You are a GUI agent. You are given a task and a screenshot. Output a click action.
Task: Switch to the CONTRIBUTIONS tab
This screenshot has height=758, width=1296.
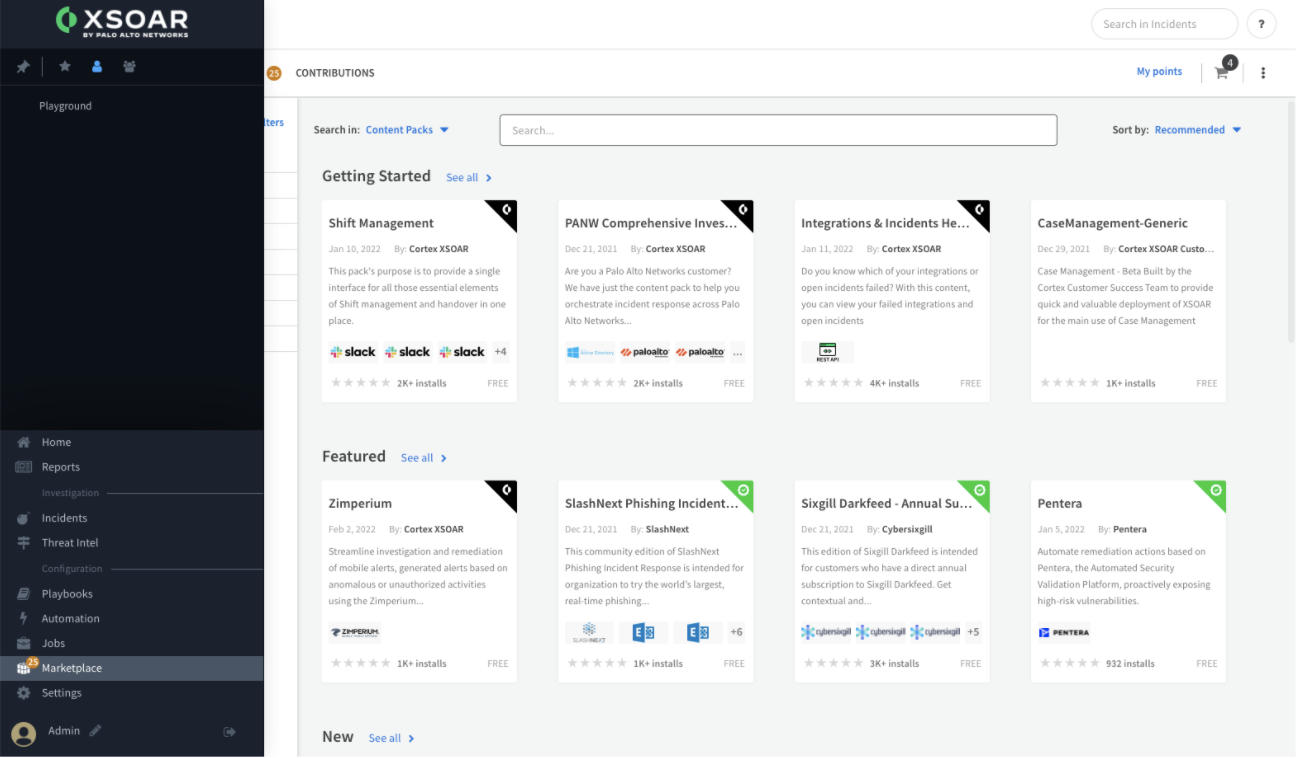click(335, 73)
